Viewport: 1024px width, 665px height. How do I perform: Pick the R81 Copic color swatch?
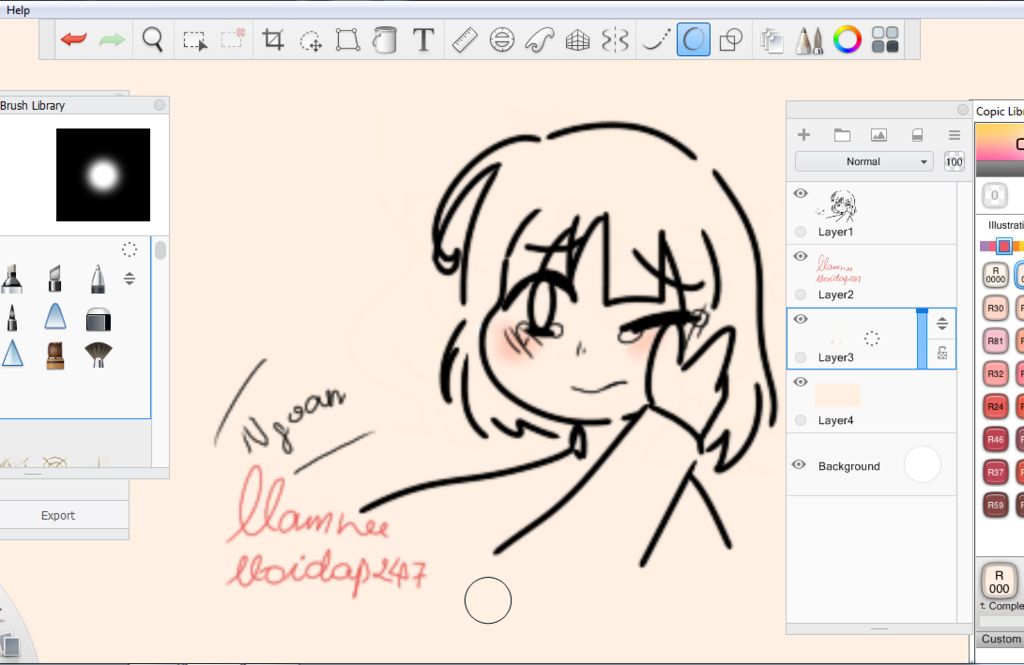click(x=995, y=340)
